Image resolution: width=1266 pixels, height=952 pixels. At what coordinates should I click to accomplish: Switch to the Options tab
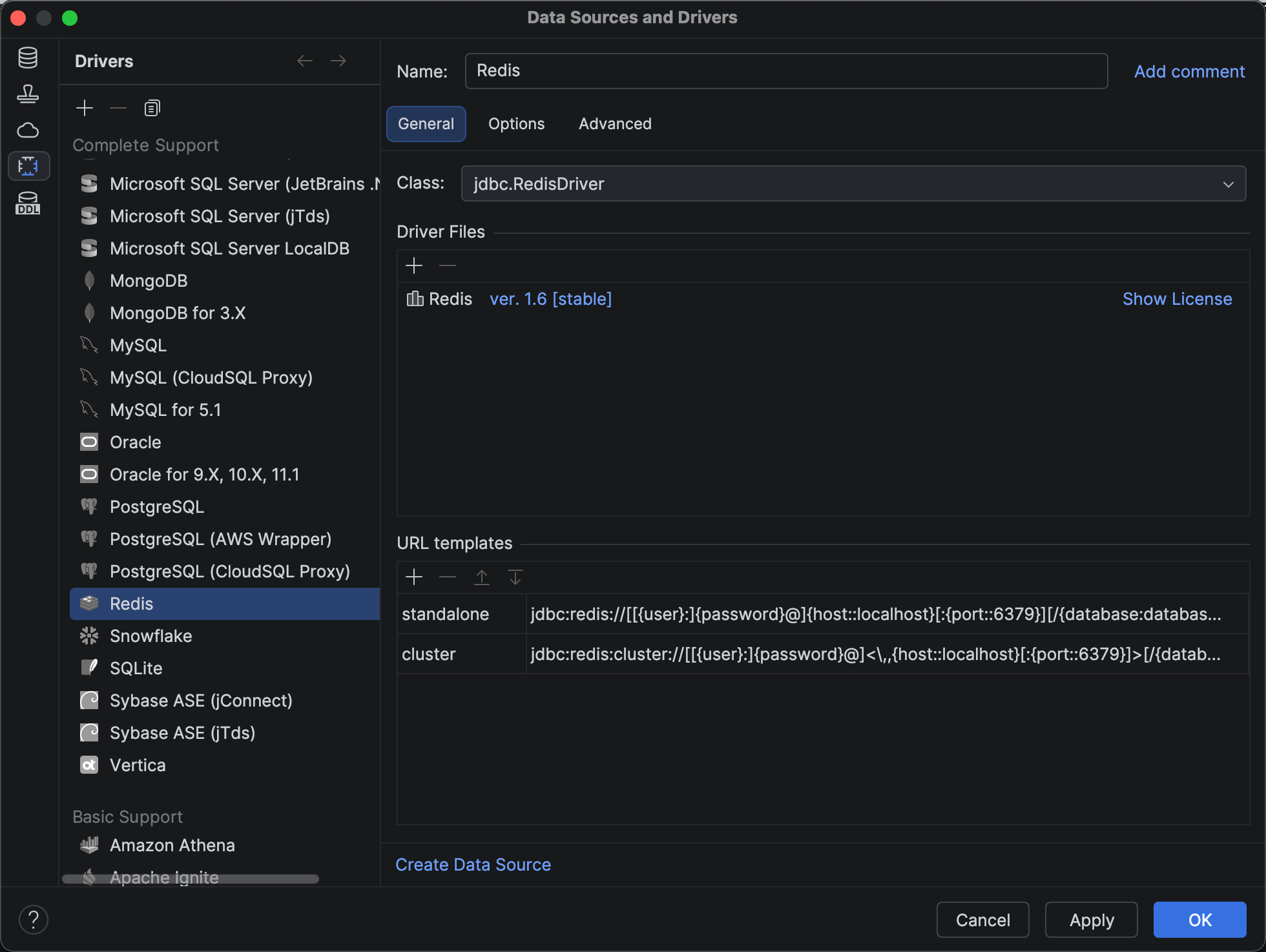516,123
